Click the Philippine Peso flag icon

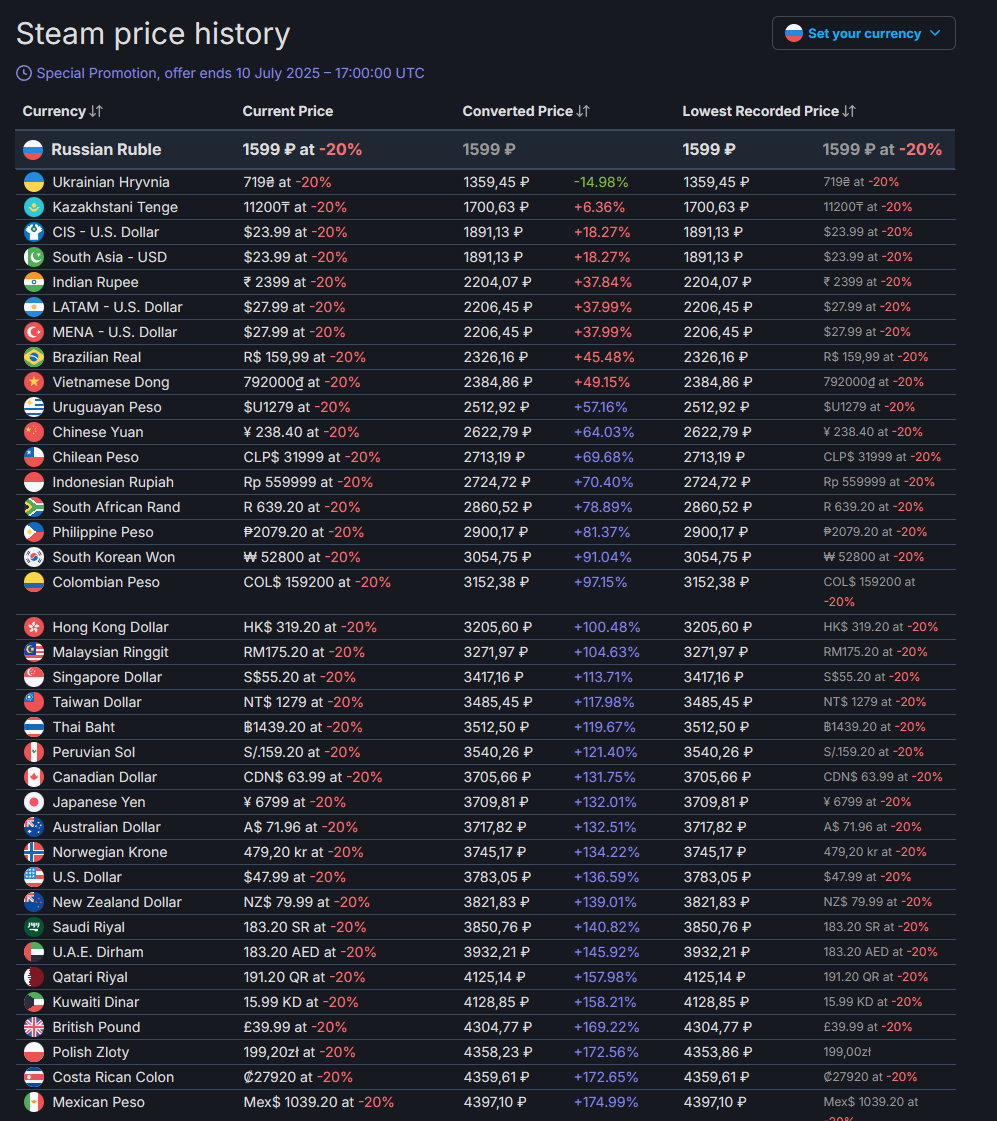pyautogui.click(x=34, y=533)
